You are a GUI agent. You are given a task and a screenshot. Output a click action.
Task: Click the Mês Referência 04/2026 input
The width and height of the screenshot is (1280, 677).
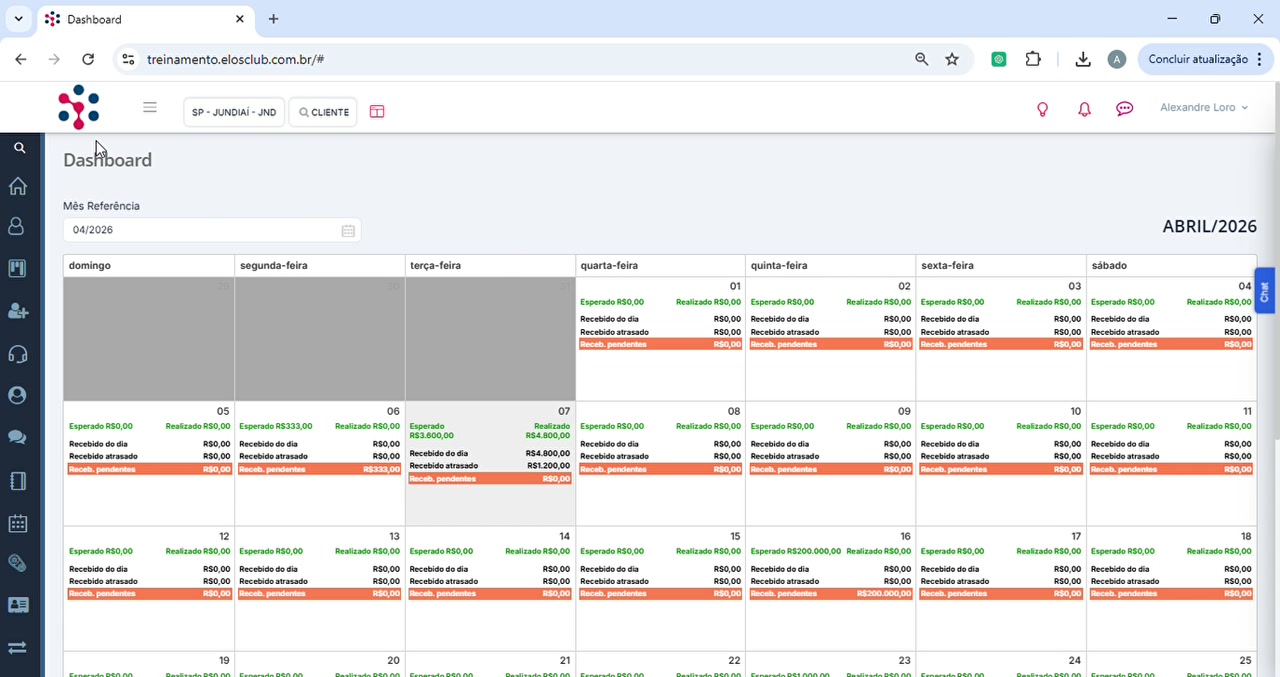coord(212,230)
